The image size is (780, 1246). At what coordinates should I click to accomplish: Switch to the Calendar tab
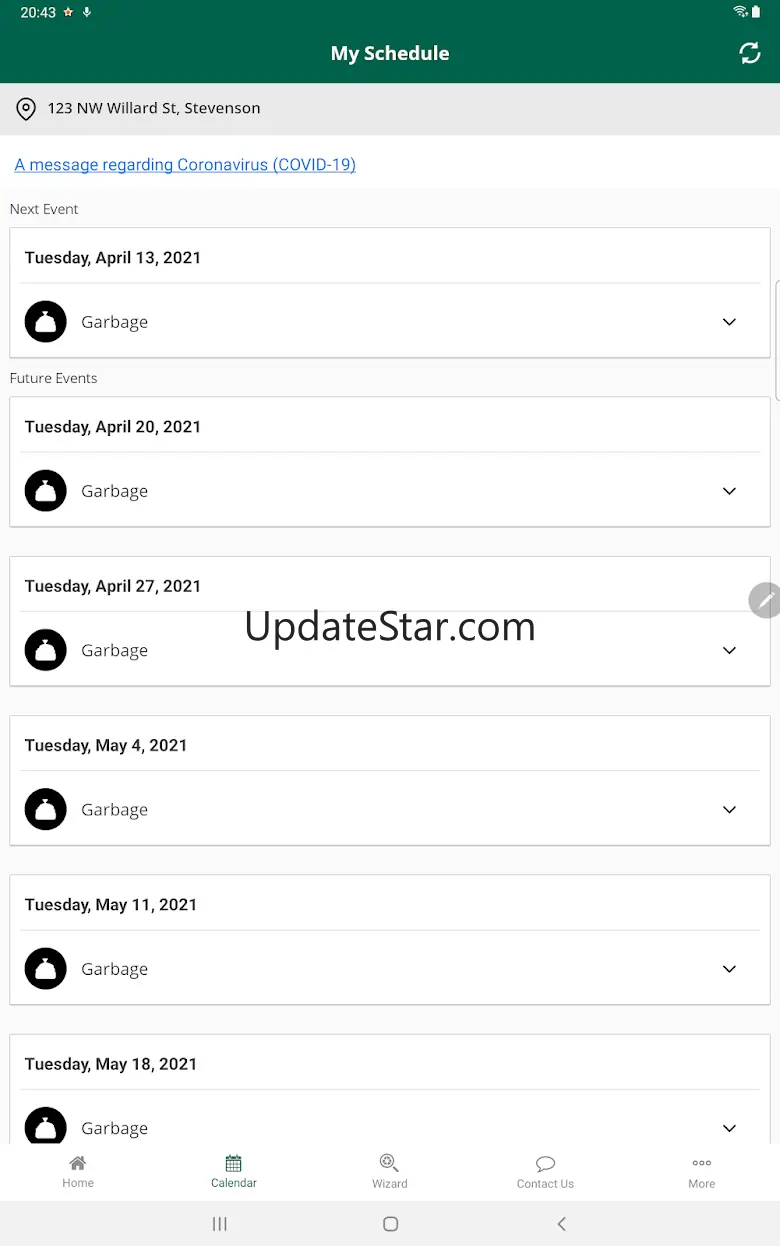pyautogui.click(x=234, y=1172)
